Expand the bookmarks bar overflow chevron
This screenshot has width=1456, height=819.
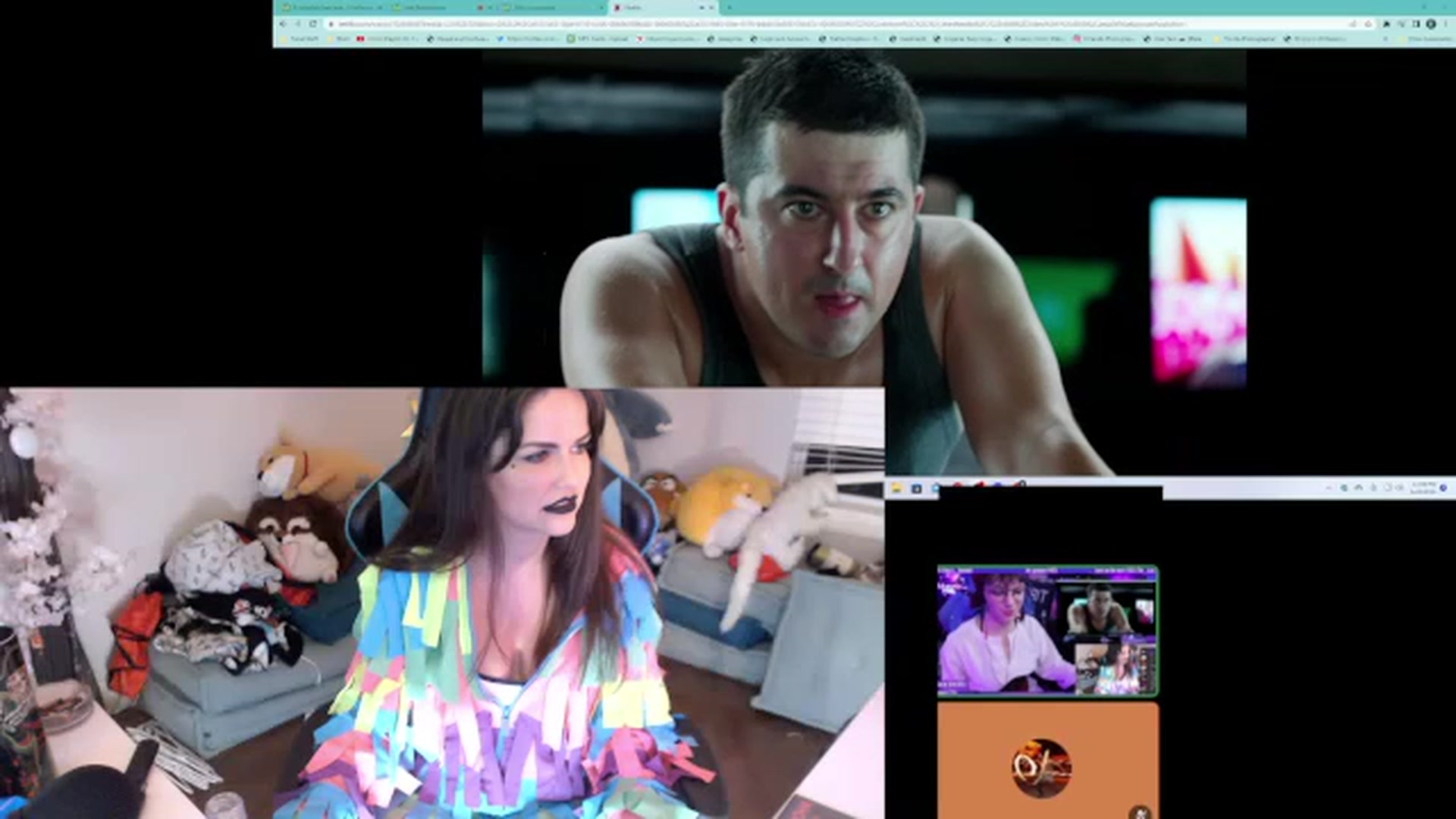coord(1385,39)
